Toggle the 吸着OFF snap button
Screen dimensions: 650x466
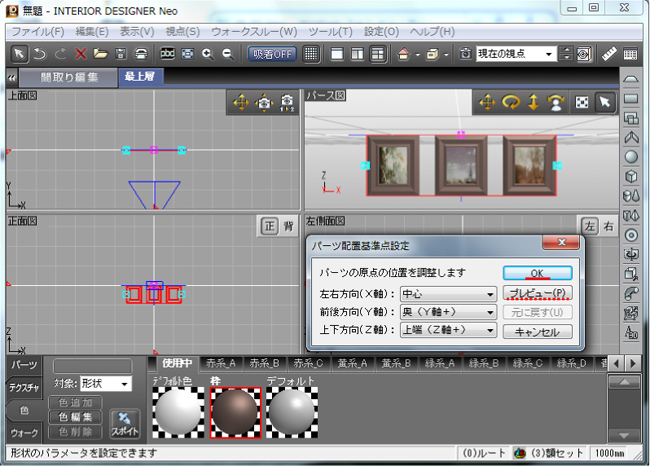273,53
